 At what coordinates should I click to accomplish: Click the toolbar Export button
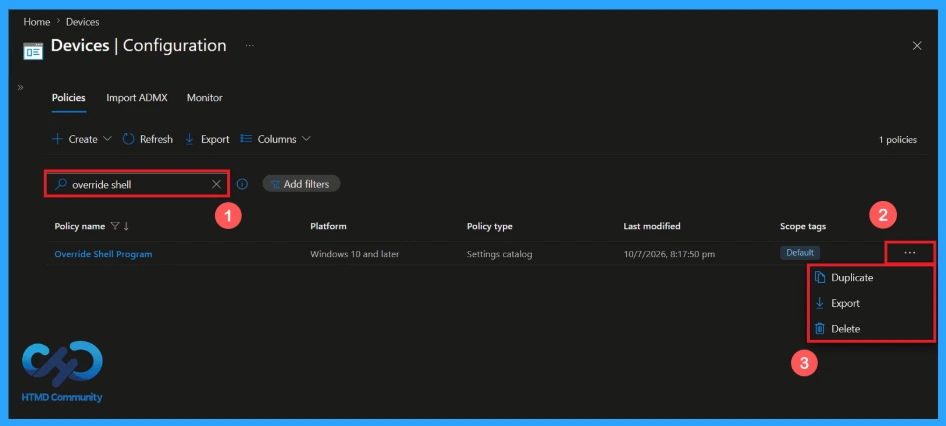click(x=207, y=139)
